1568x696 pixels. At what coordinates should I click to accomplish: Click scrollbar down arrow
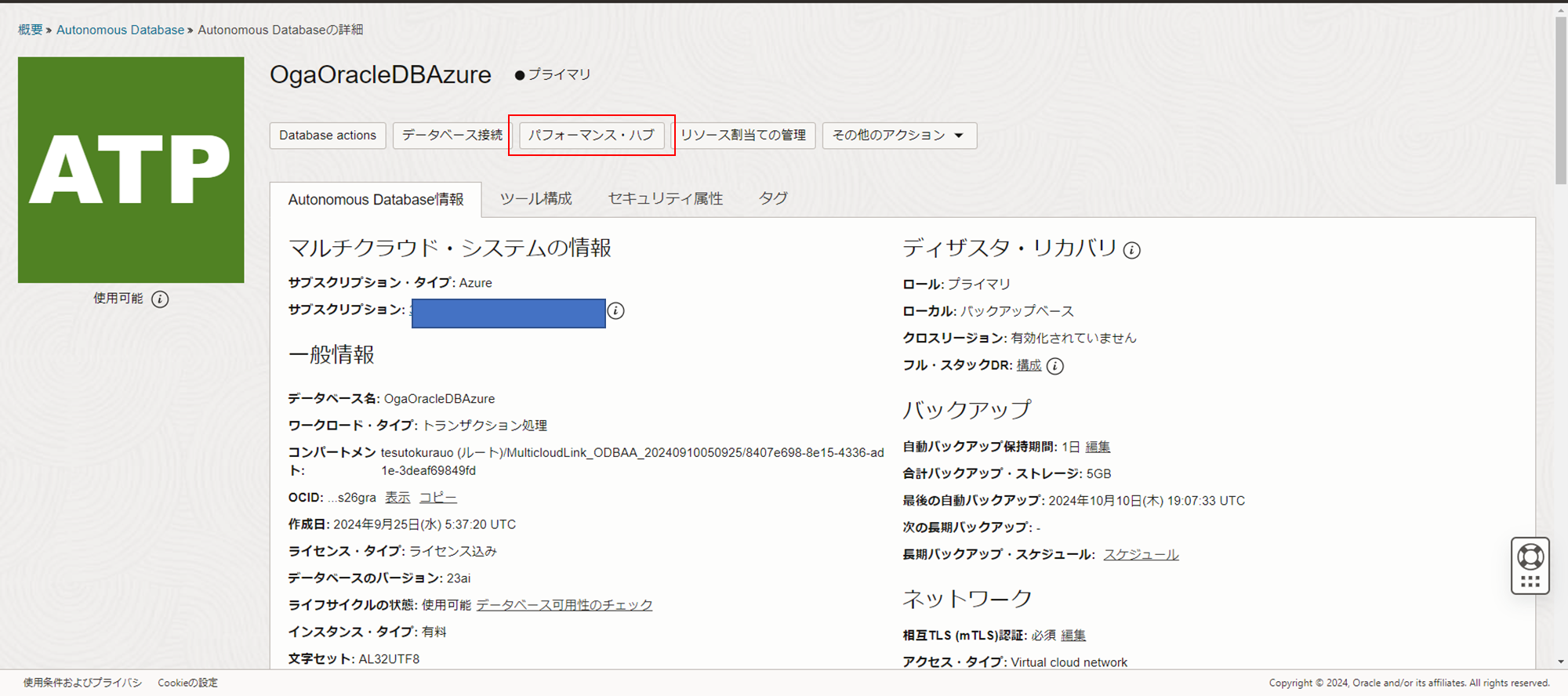tap(1561, 662)
